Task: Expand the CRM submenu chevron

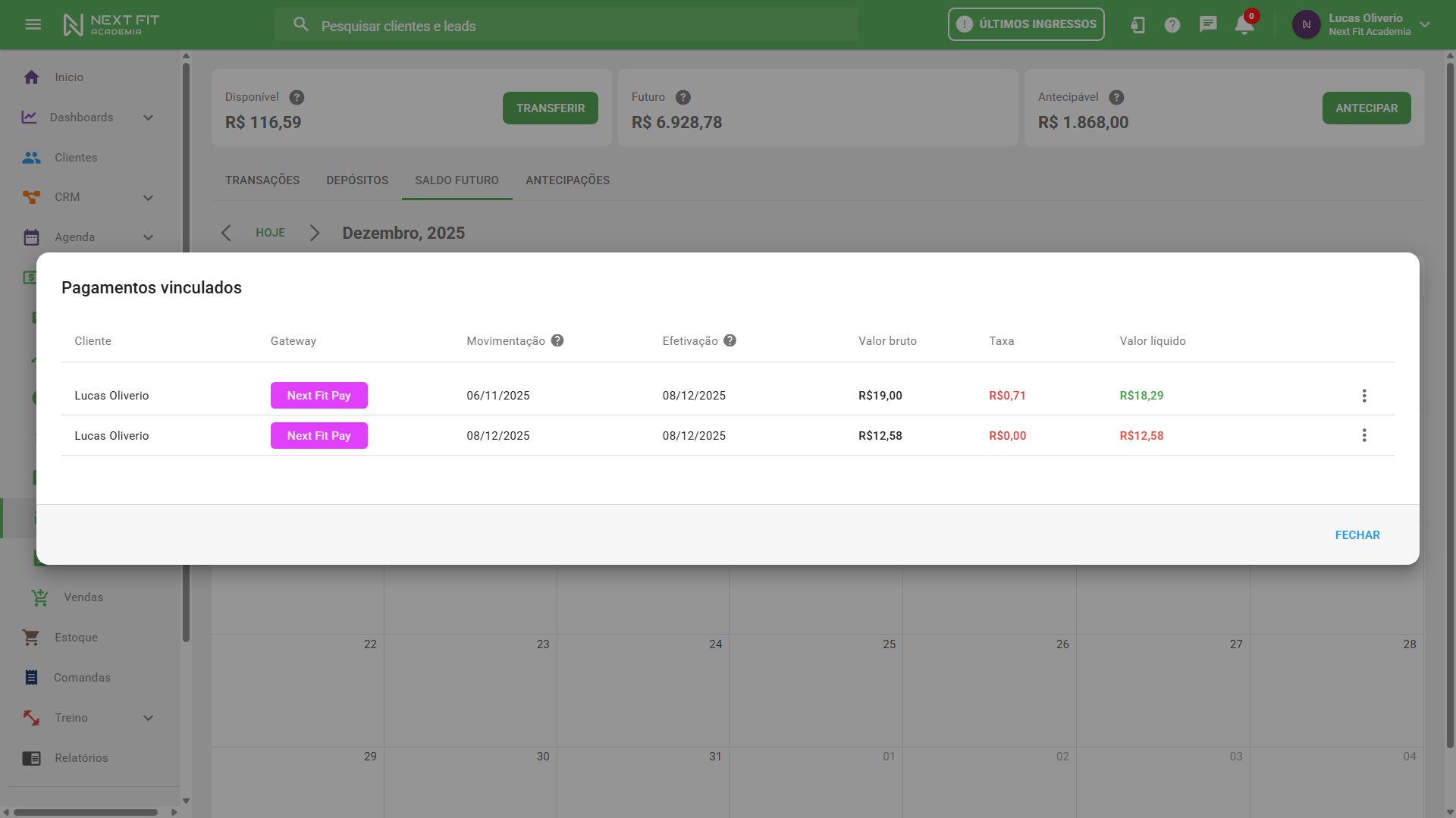Action: (149, 198)
